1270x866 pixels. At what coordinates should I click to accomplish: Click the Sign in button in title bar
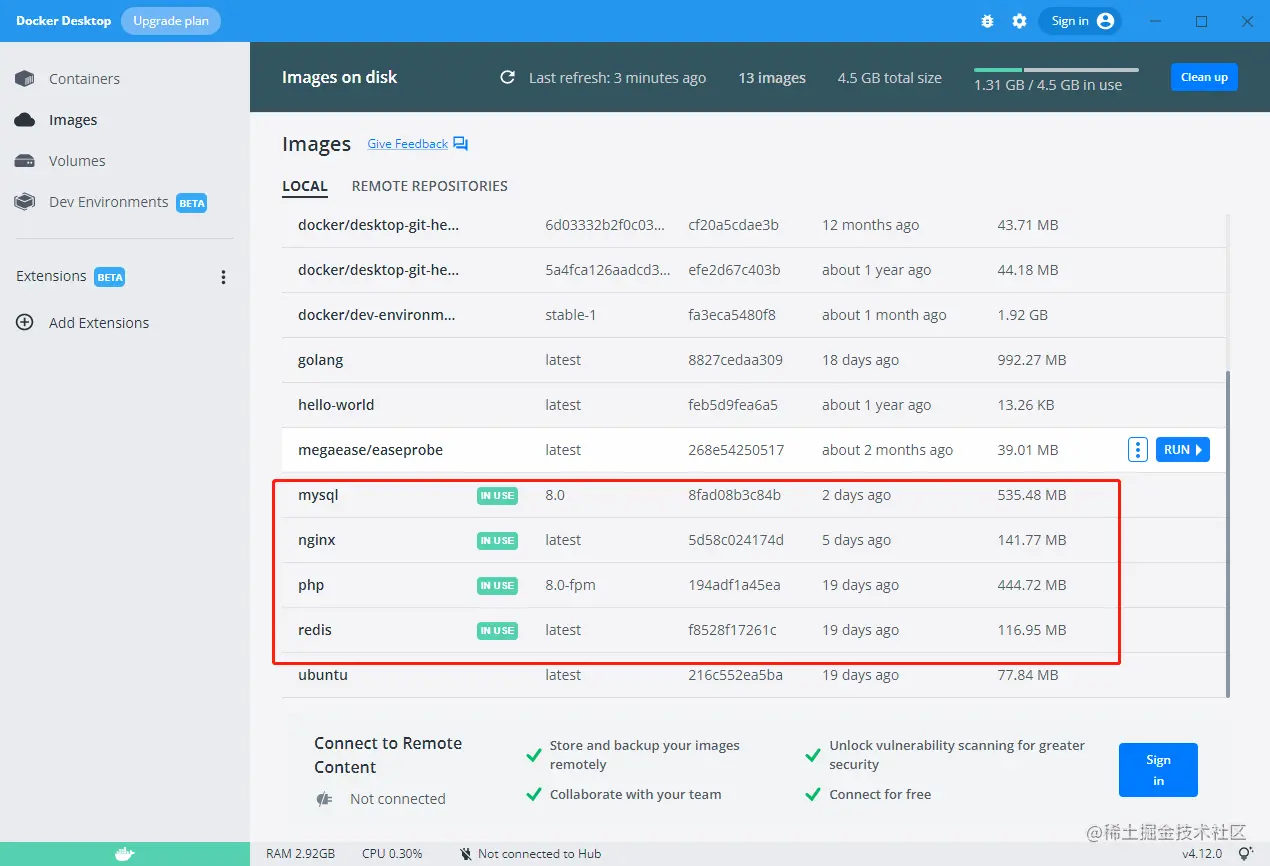coord(1080,21)
